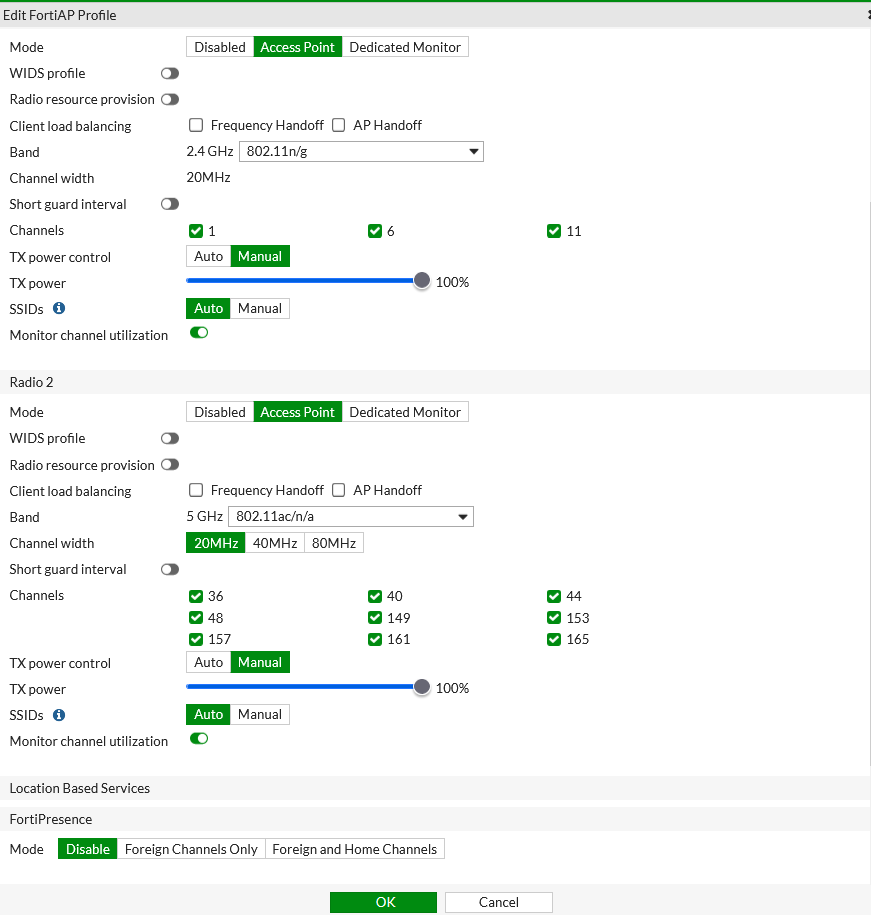Select Foreign Channels Only FortiPresence mode
This screenshot has height=915, width=871.
191,849
